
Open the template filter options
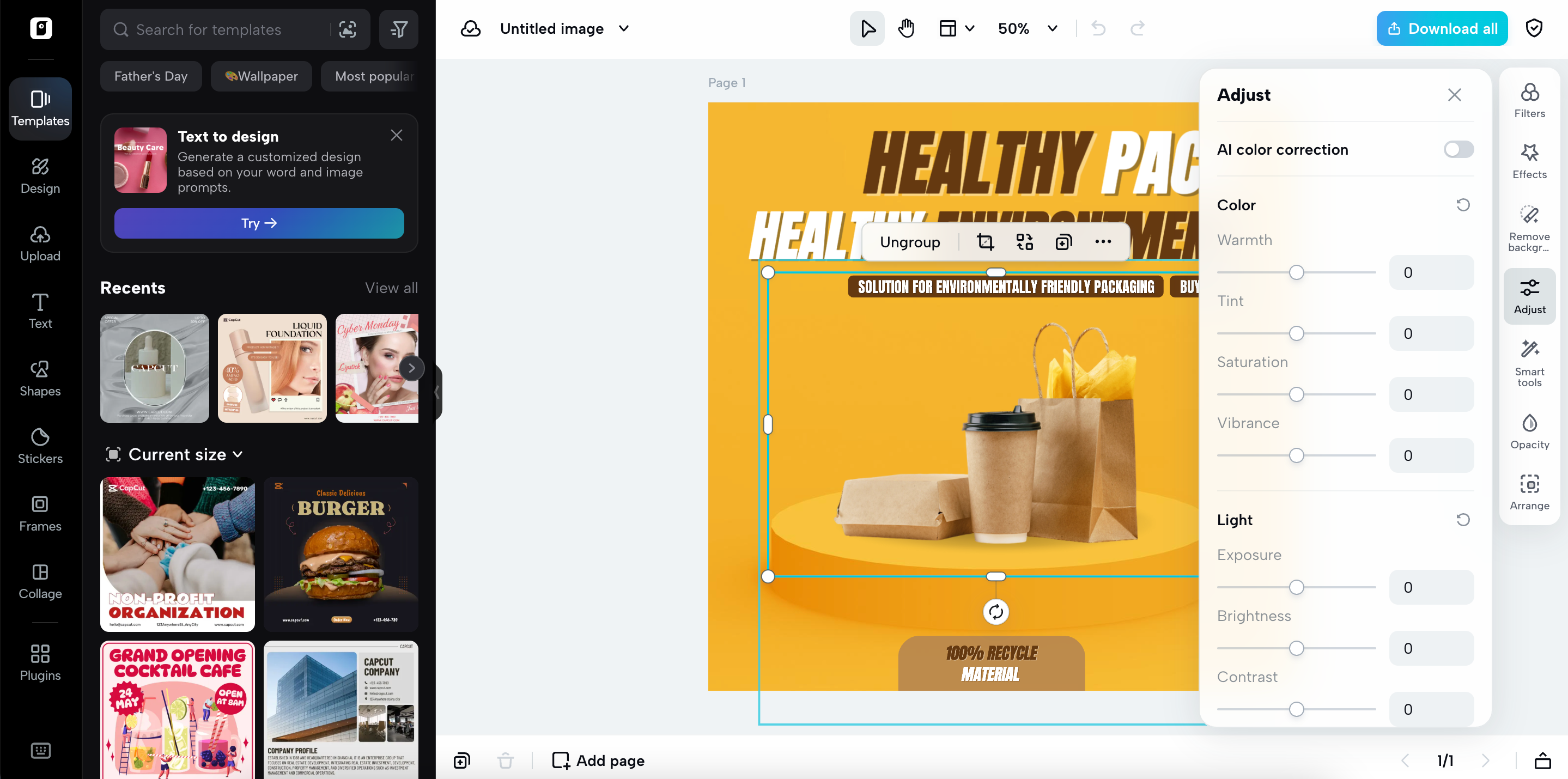(x=399, y=29)
